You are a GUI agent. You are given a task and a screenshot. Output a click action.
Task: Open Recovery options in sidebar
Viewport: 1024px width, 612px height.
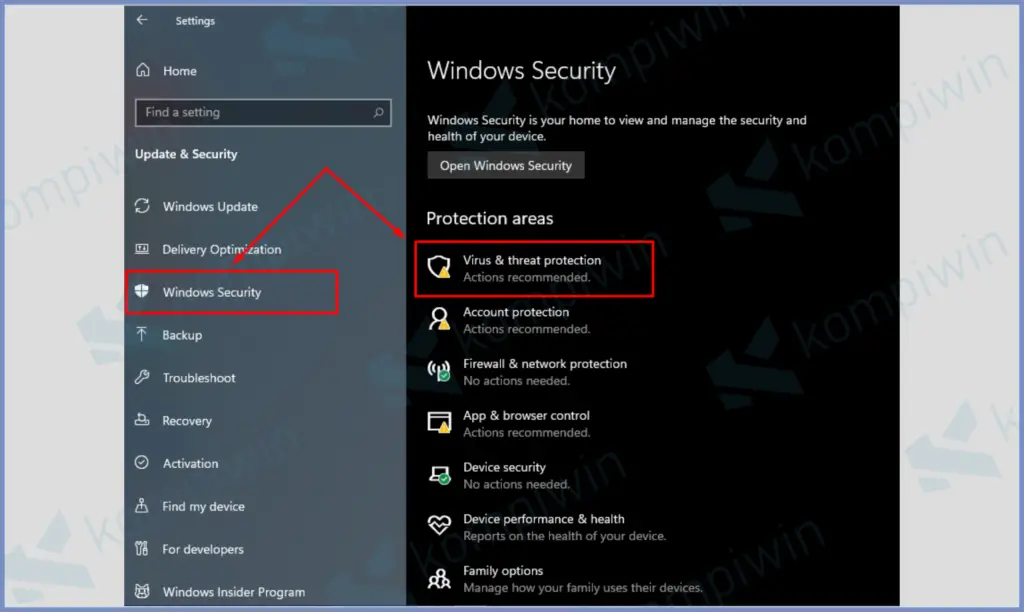[x=187, y=421]
